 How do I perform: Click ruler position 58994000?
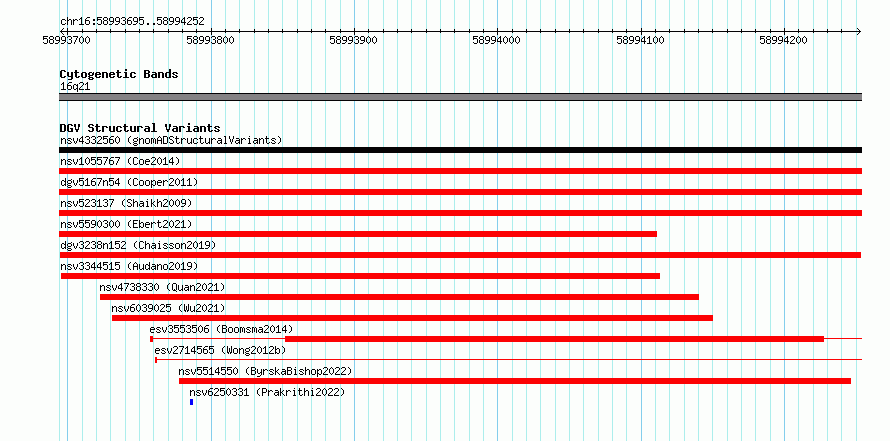(x=497, y=40)
